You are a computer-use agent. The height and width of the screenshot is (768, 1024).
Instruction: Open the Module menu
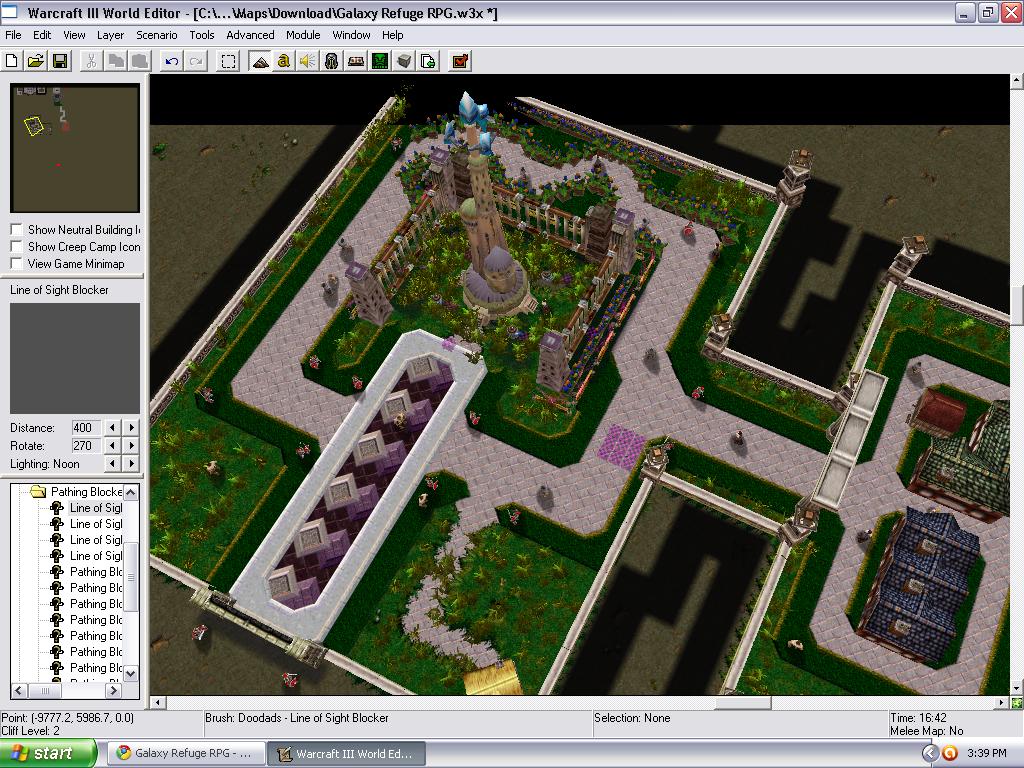[303, 35]
